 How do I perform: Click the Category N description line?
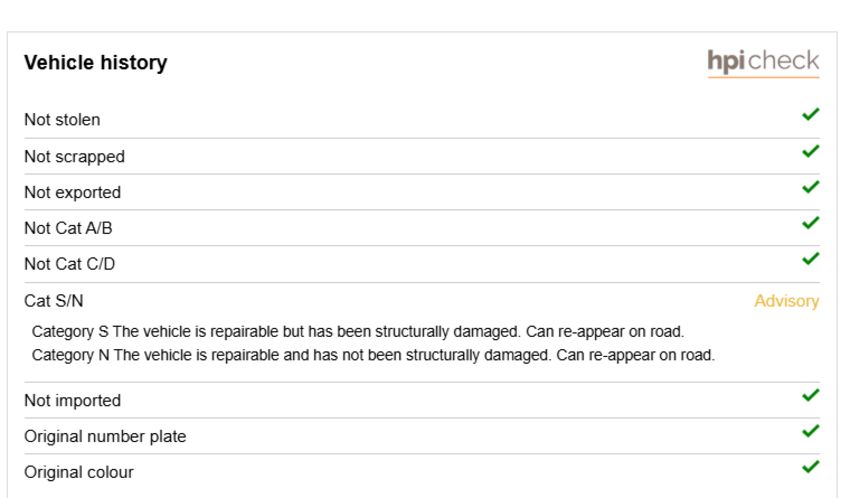point(374,355)
